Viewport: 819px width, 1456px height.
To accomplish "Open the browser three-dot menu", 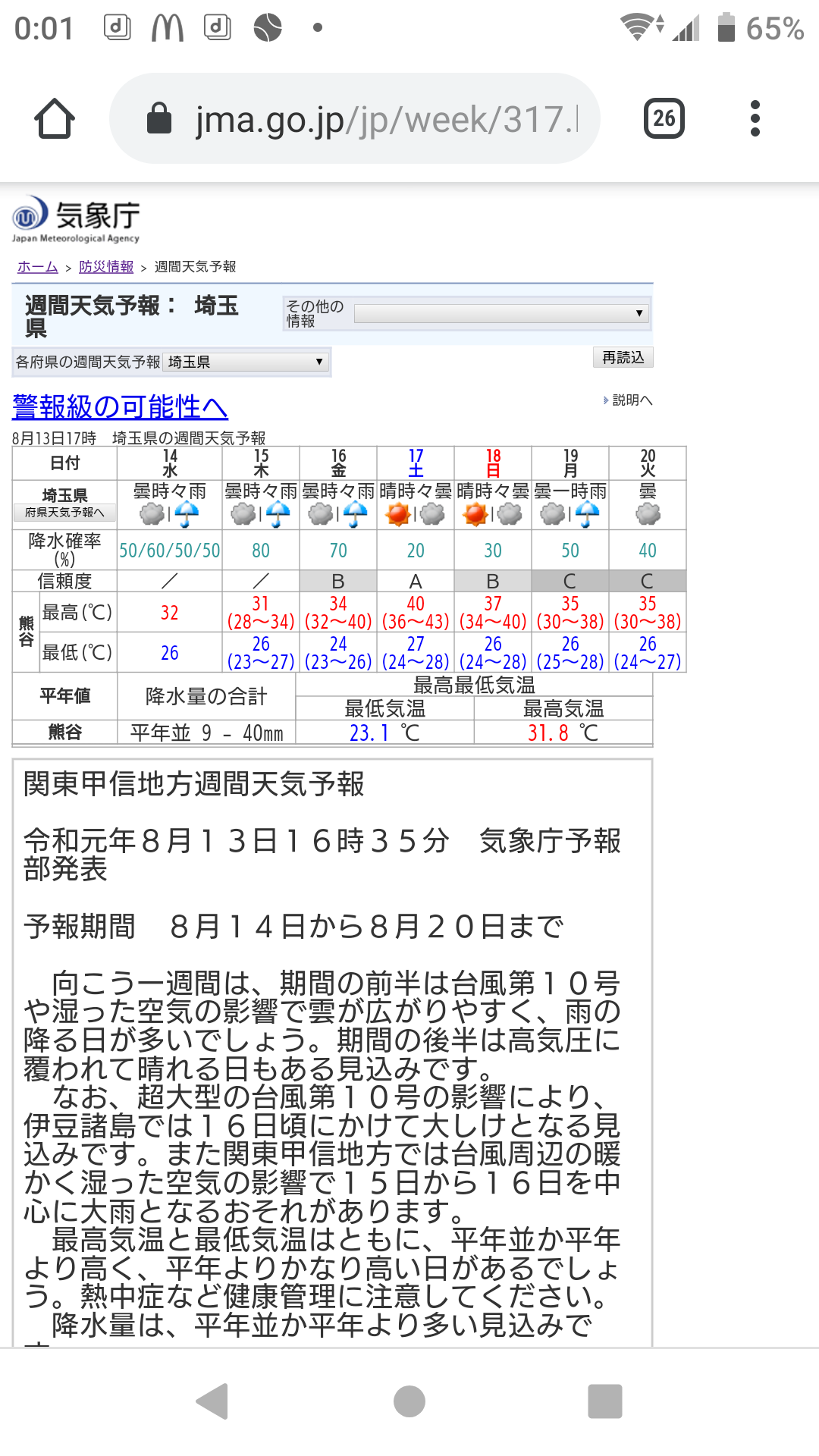I will [x=755, y=118].
